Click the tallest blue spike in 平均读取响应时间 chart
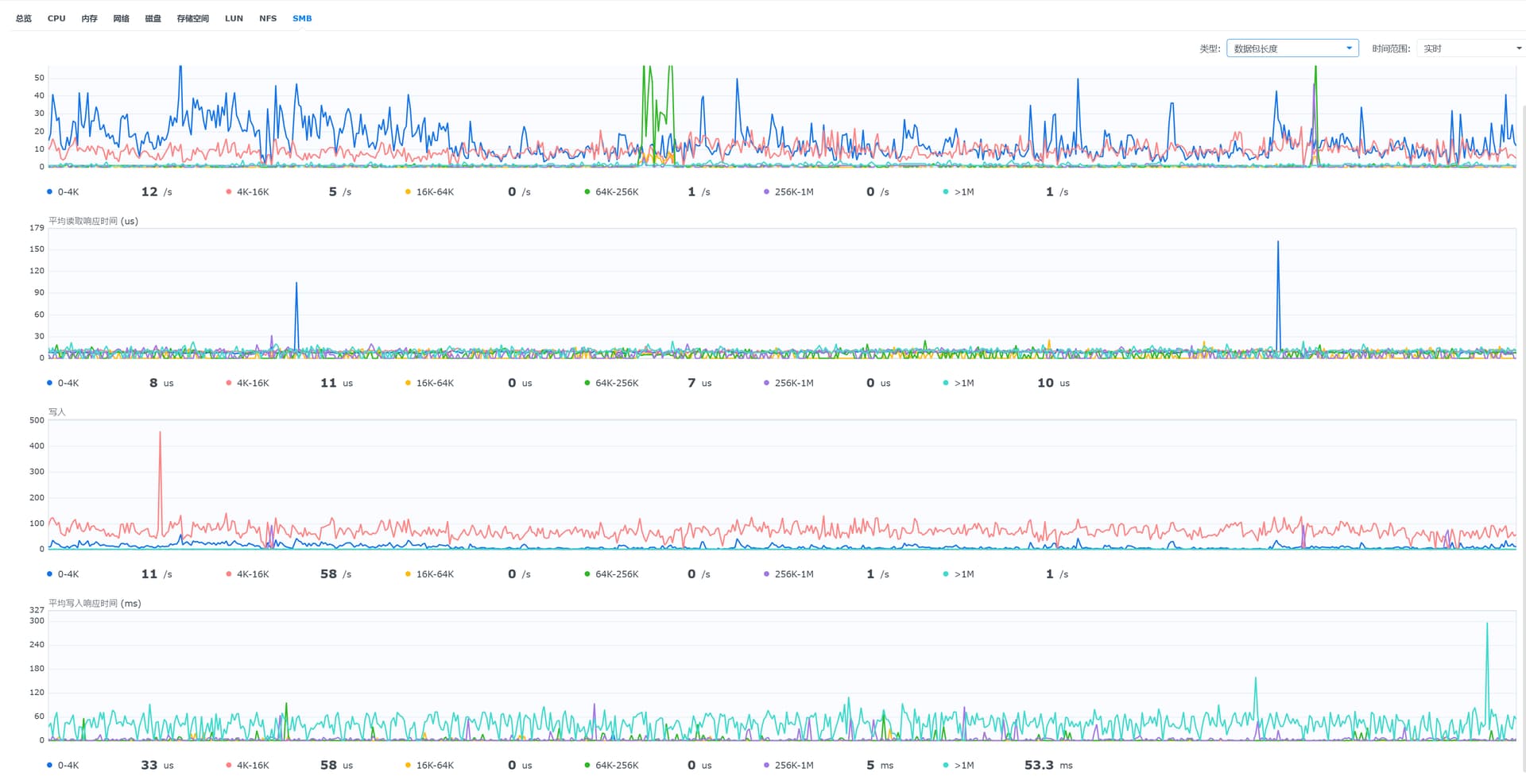Screen dimensions: 1526x784 tap(1278, 254)
